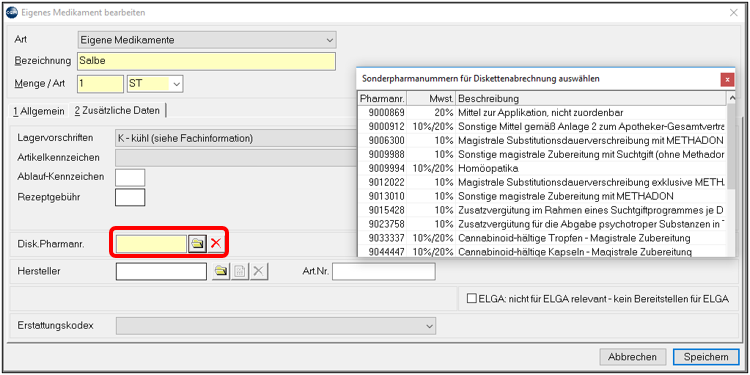750x375 pixels.
Task: Clear Disk.Pharmanr. with the red X icon
Action: coord(216,243)
